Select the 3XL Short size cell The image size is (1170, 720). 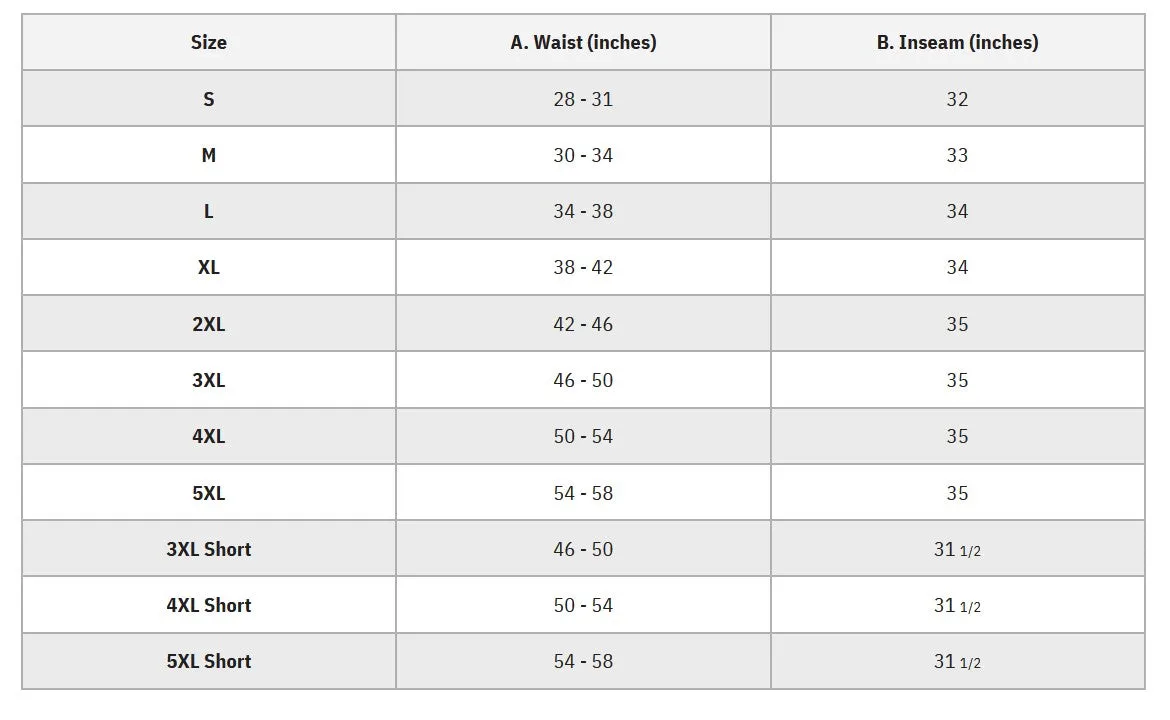pyautogui.click(x=209, y=549)
